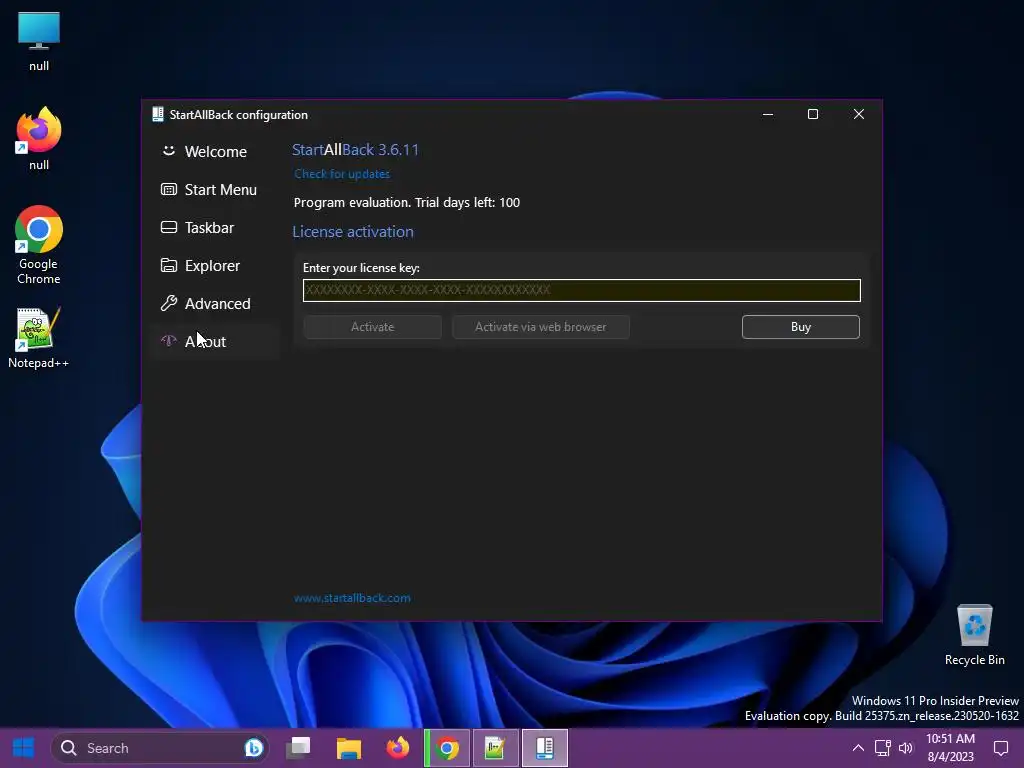Select the Firefox desktop shortcut labeled null
Viewport: 1024px width, 768px height.
[39, 138]
